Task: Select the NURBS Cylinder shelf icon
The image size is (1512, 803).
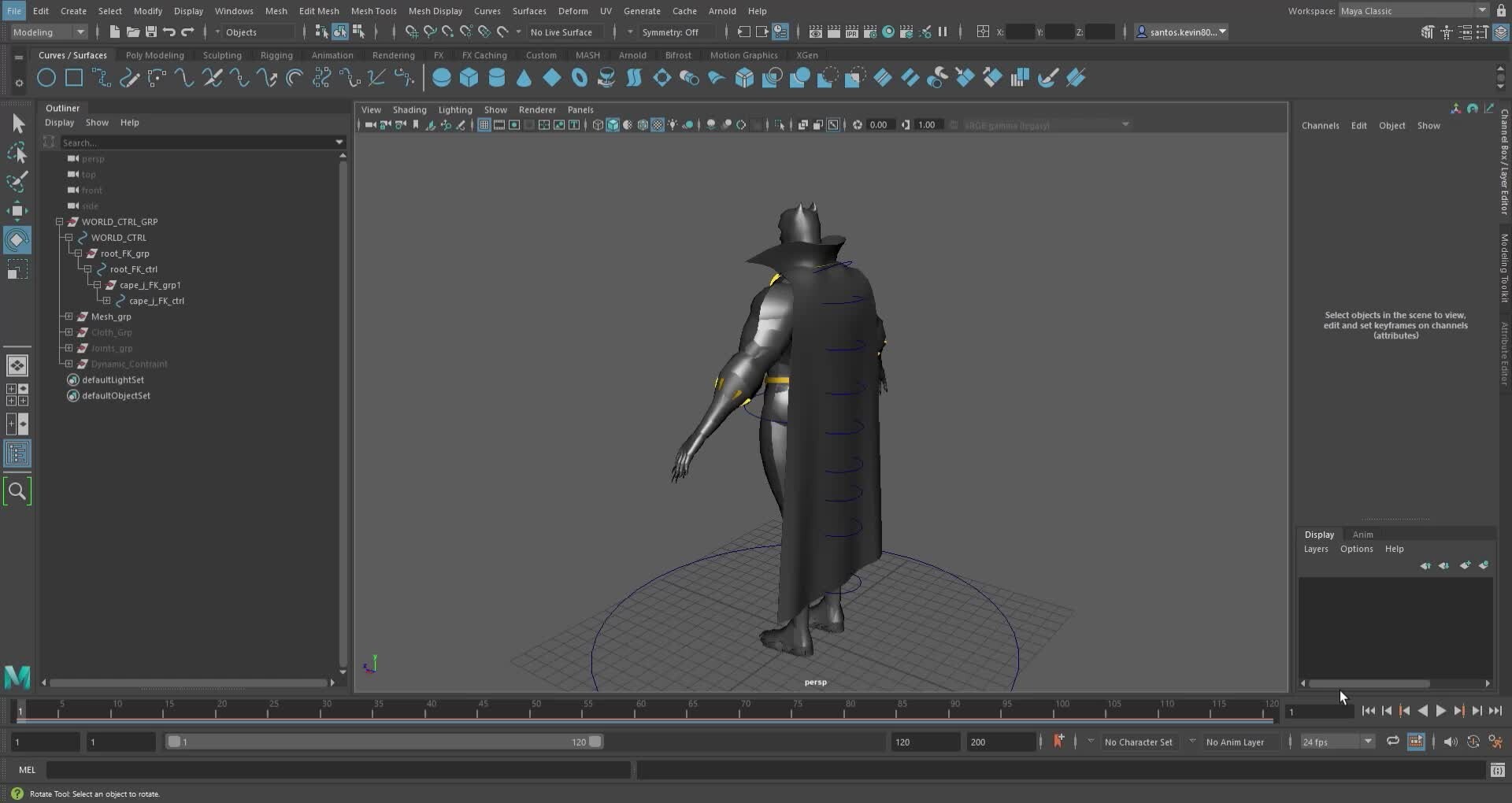Action: (x=497, y=78)
